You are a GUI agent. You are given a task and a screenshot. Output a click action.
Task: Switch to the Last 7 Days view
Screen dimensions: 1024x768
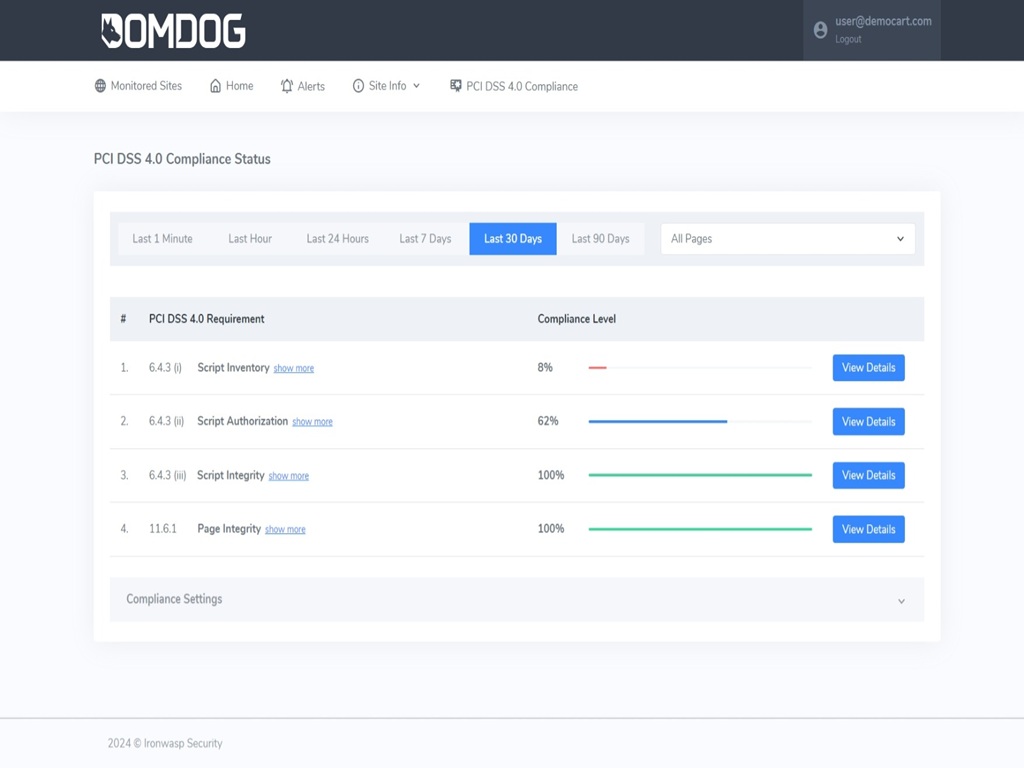(424, 238)
